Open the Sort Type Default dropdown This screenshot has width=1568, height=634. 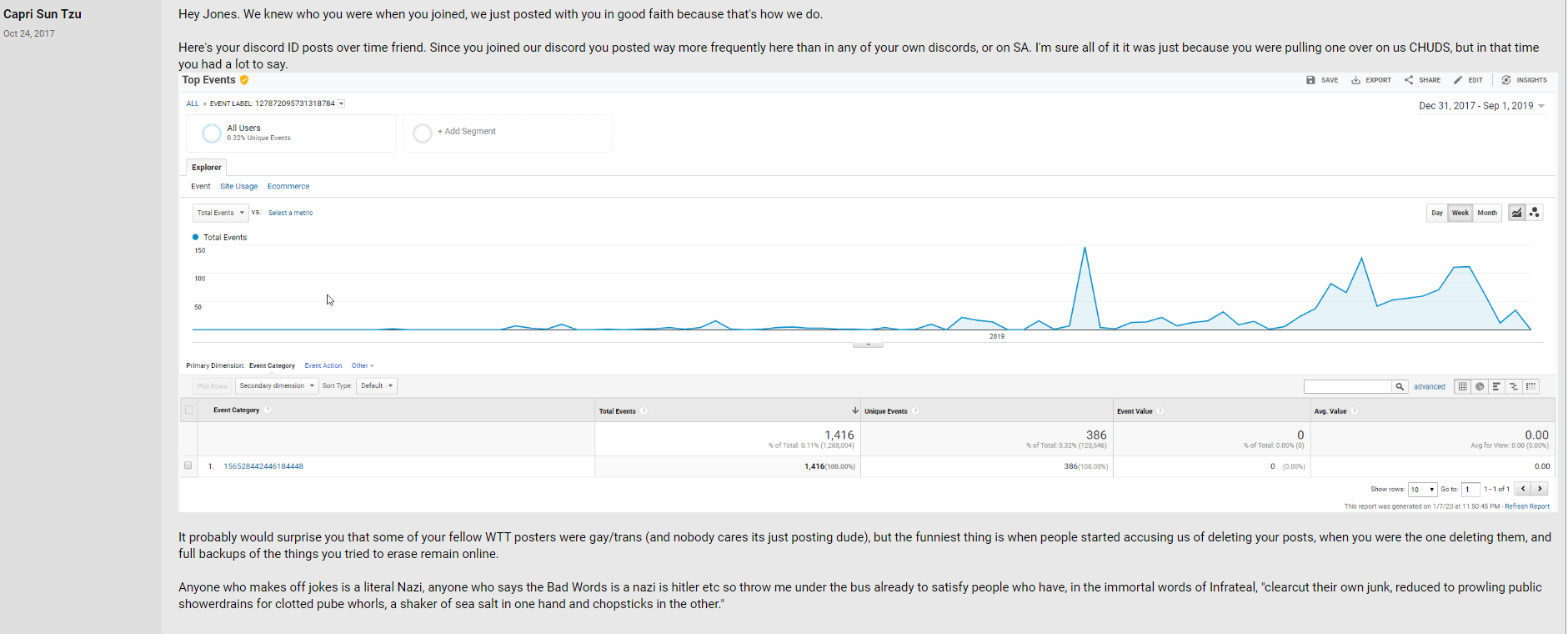377,386
